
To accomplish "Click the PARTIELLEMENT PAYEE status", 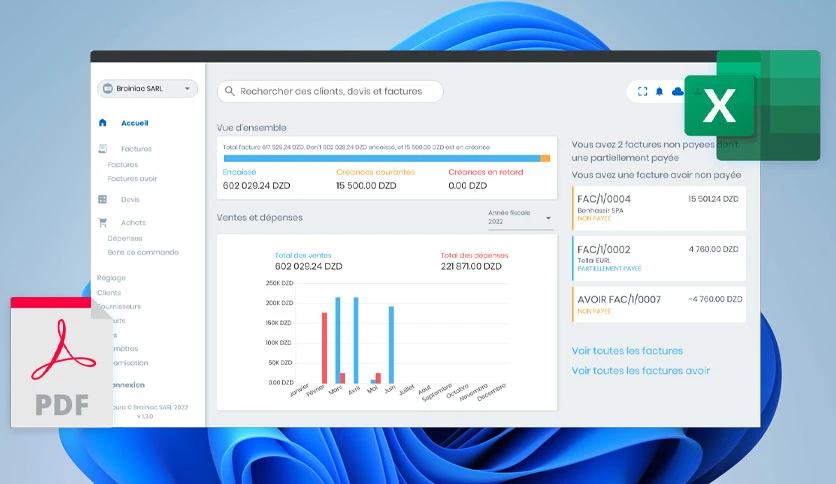I will pos(609,269).
